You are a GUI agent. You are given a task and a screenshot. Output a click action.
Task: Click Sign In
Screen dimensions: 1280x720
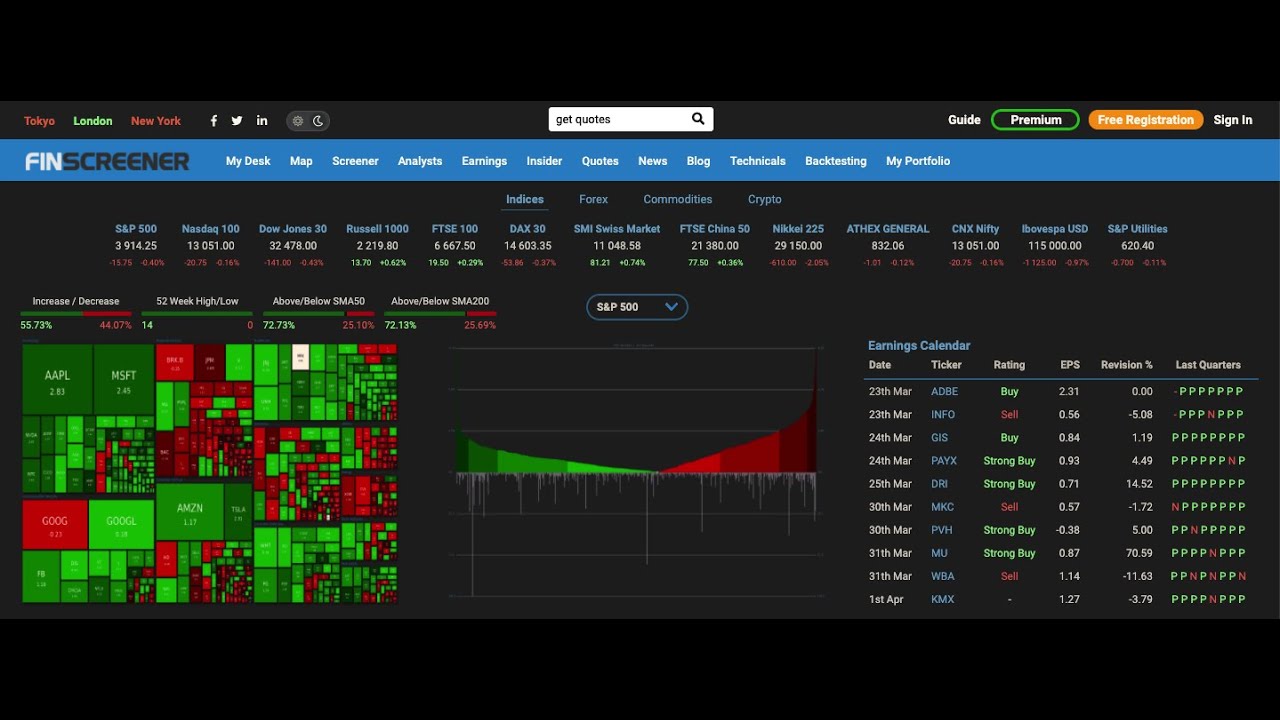pyautogui.click(x=1233, y=120)
